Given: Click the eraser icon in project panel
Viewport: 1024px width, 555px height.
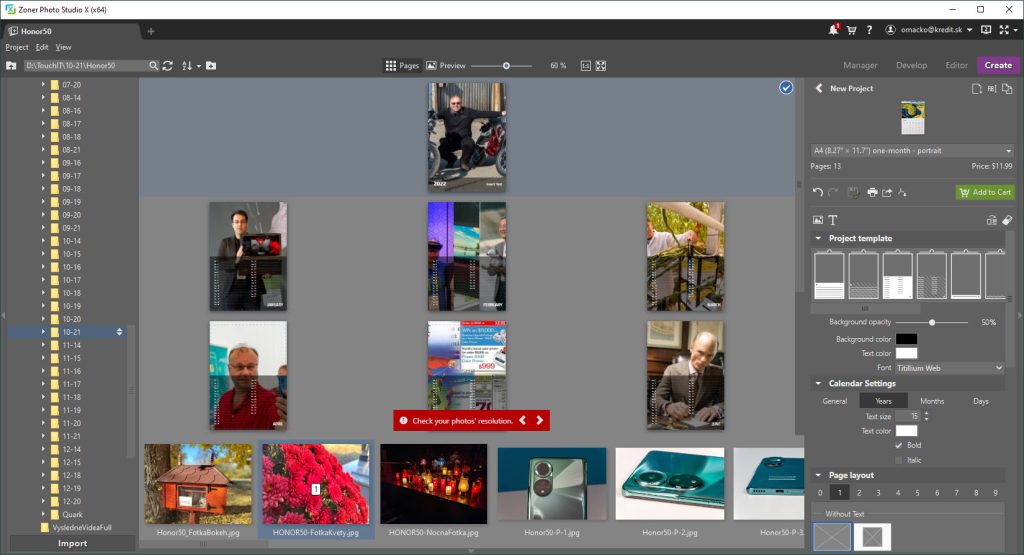Looking at the screenshot, I should point(1007,220).
